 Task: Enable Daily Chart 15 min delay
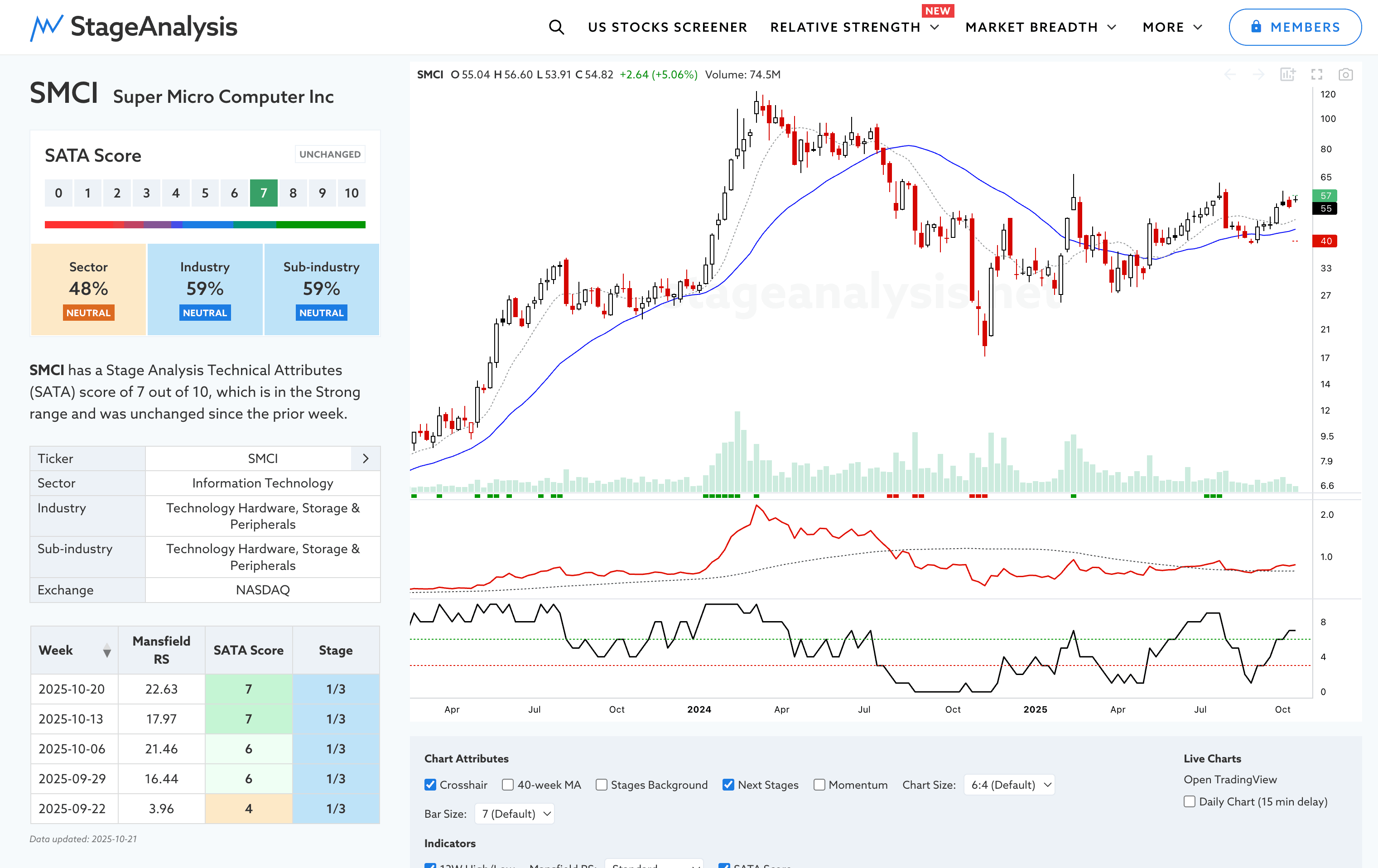(x=1190, y=801)
